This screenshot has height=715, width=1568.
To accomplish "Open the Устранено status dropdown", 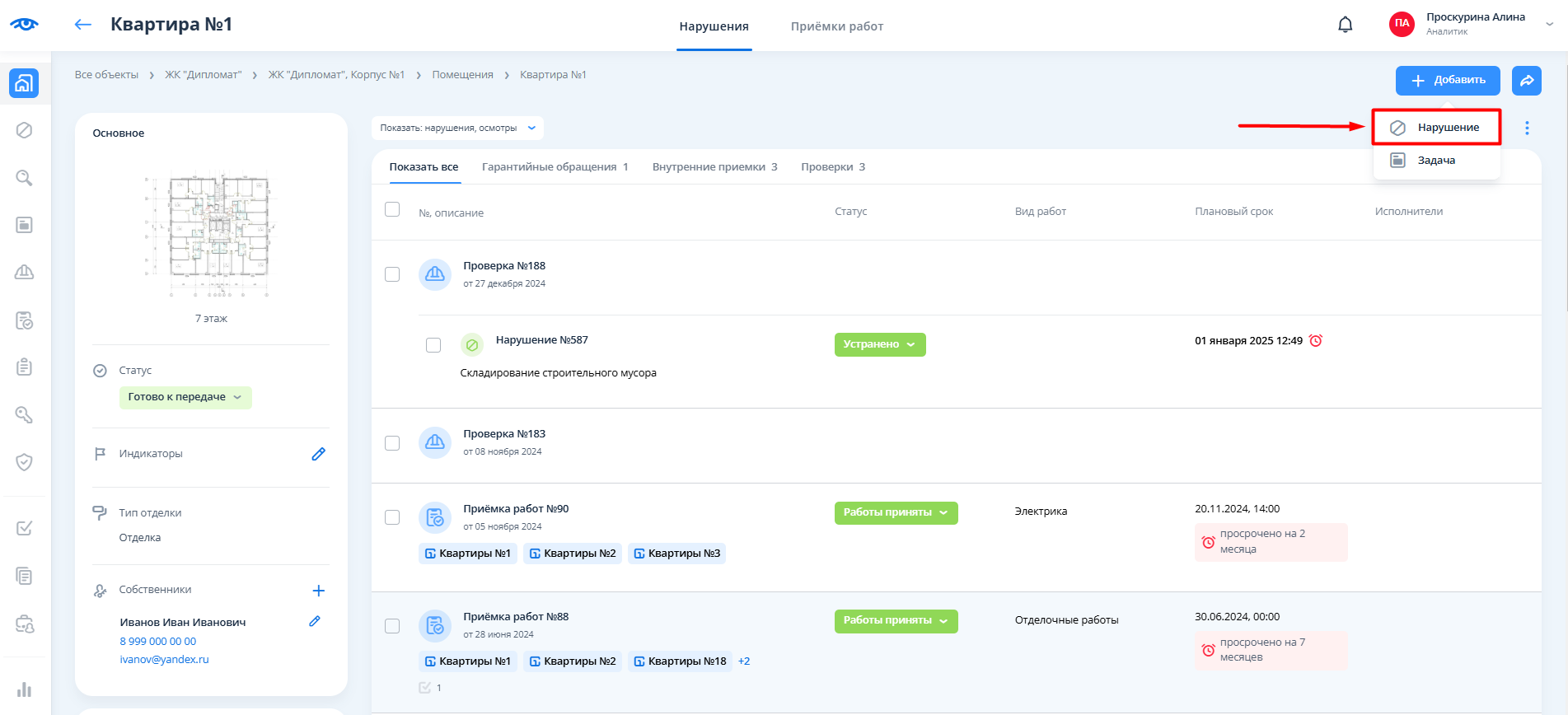I will tap(879, 344).
